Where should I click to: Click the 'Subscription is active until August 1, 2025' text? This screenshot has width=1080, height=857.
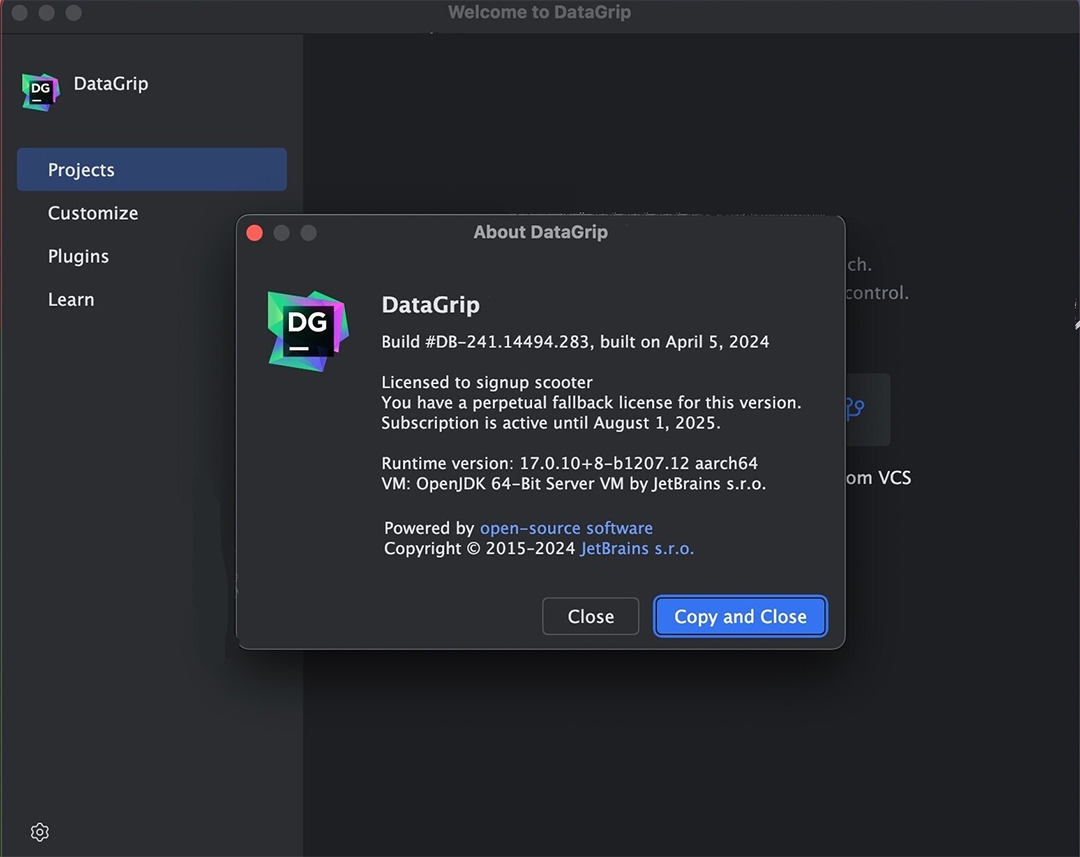click(x=551, y=423)
